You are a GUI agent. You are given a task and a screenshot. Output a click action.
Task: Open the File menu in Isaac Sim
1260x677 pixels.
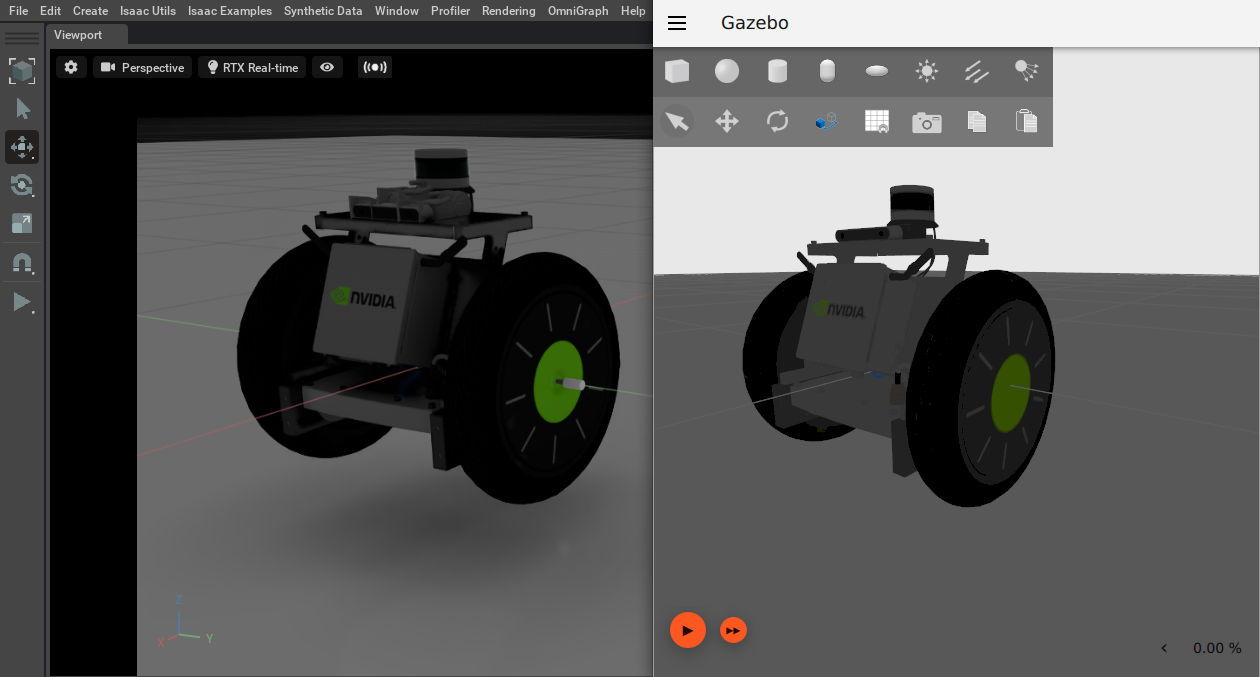[18, 11]
